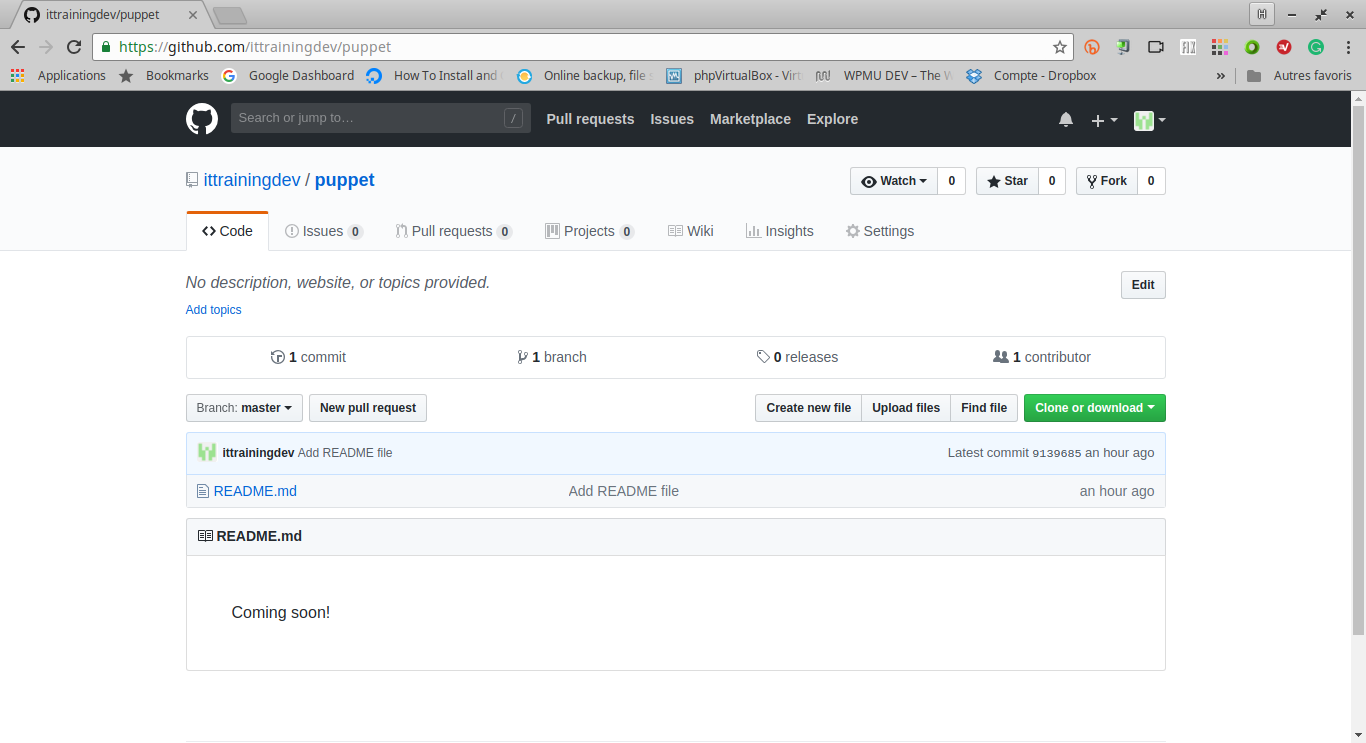Switch to the Projects tab
Viewport: 1366px width, 743px height.
click(x=590, y=231)
